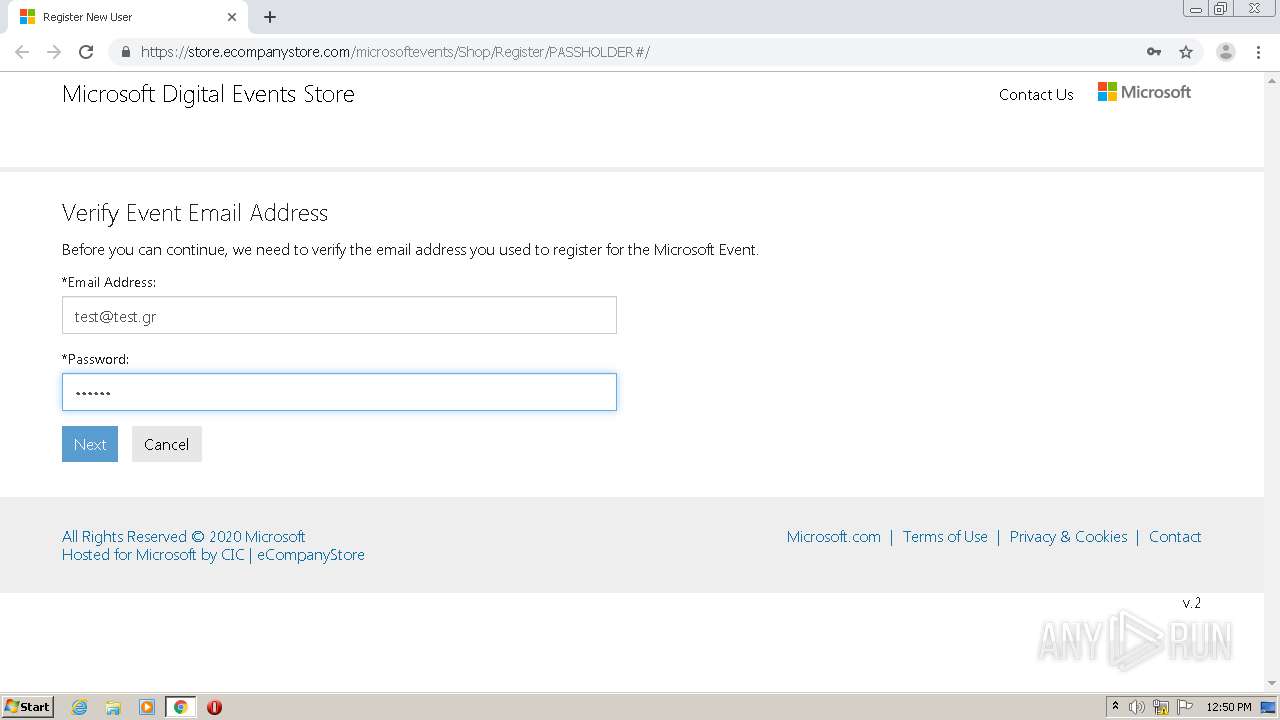Viewport: 1280px width, 720px height.
Task: Click the Next button
Action: click(90, 444)
